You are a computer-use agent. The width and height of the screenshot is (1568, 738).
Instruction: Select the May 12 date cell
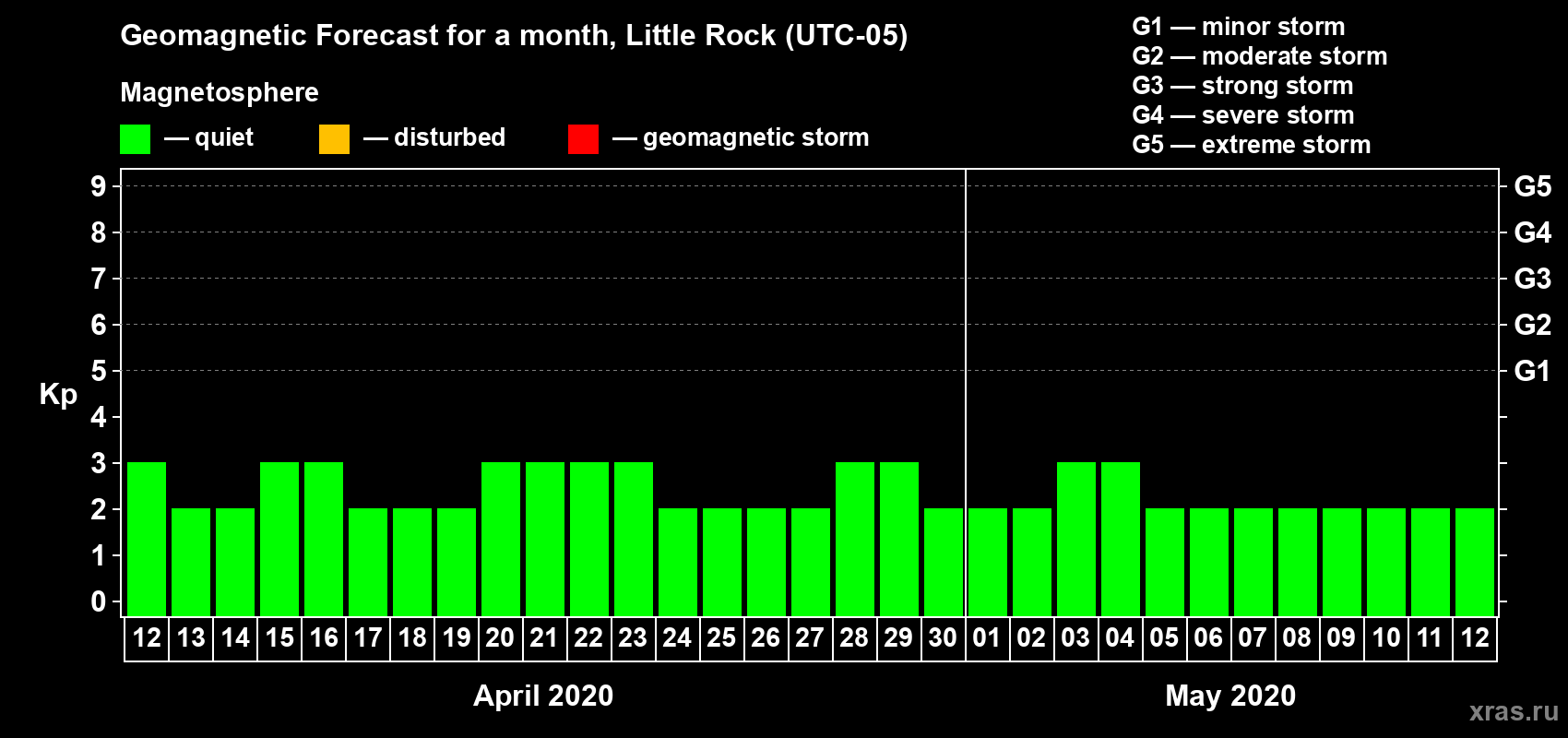(x=1474, y=638)
